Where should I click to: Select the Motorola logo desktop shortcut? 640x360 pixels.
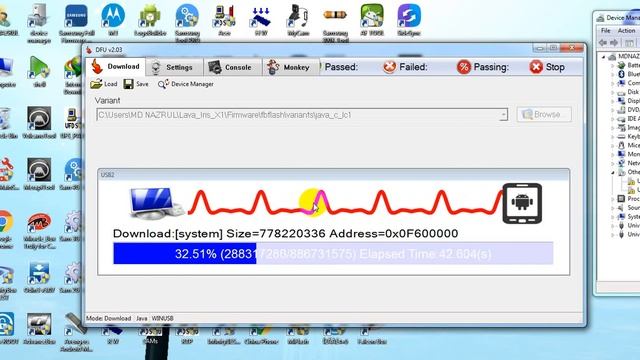tap(113, 16)
